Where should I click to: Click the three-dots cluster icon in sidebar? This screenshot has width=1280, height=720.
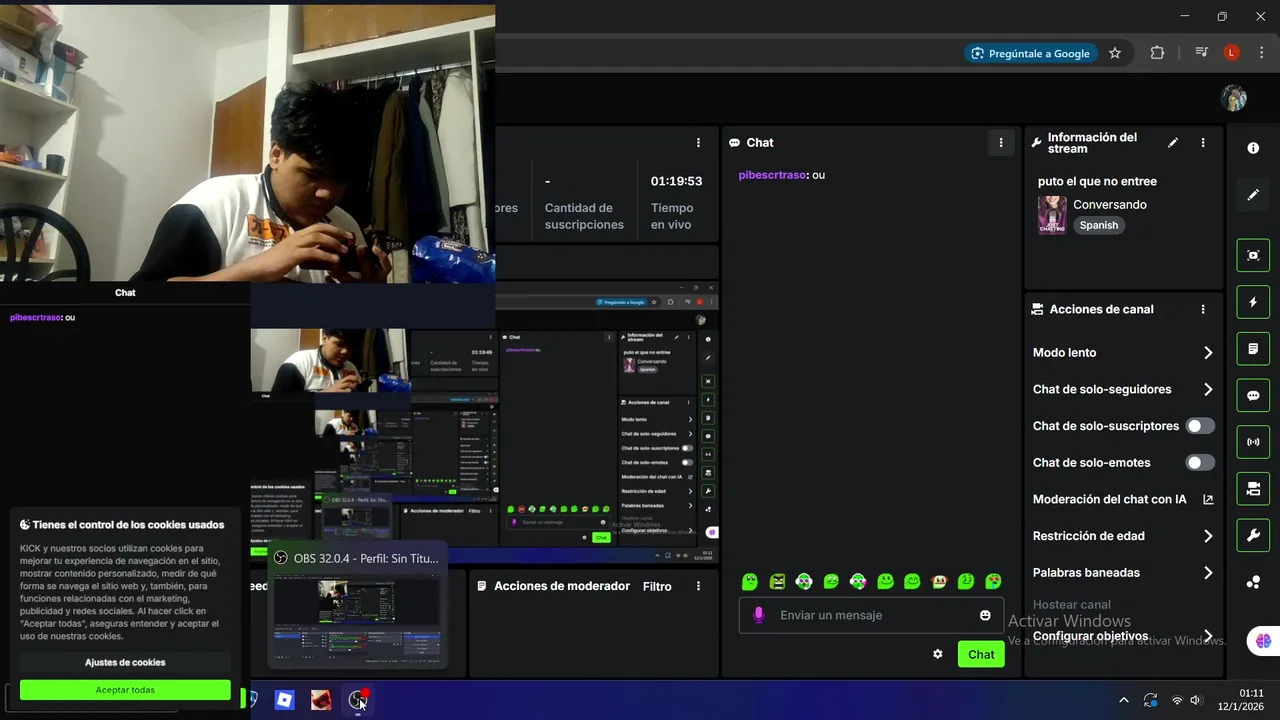click(x=1253, y=582)
